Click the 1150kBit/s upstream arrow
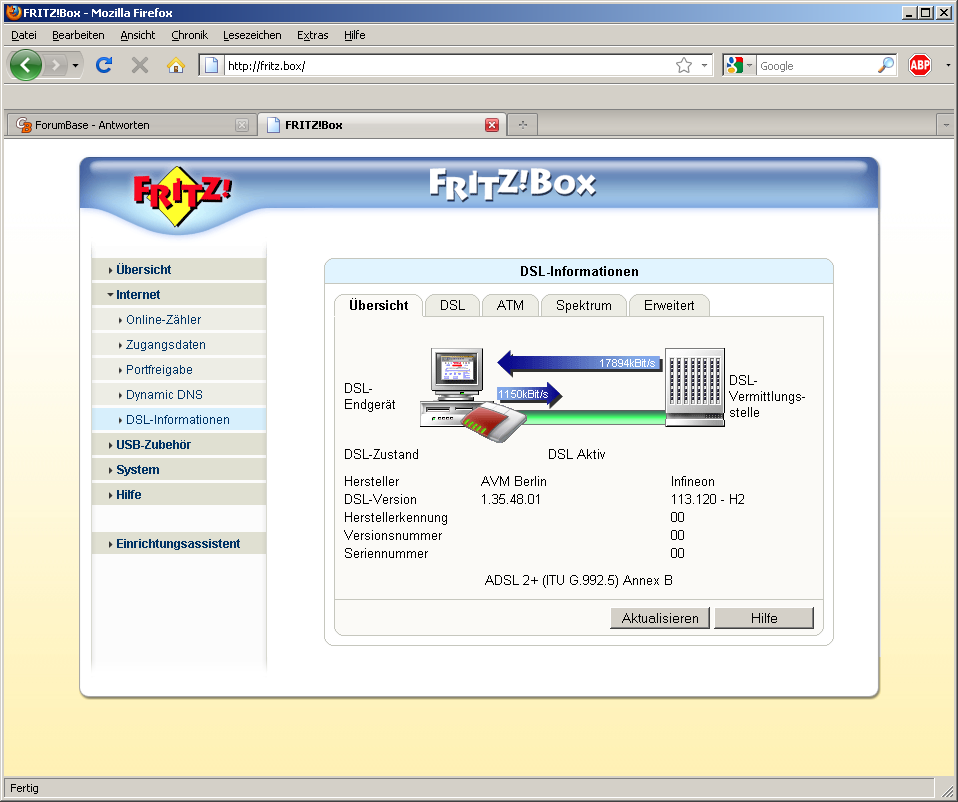Screen dimensions: 958x802 click(529, 395)
